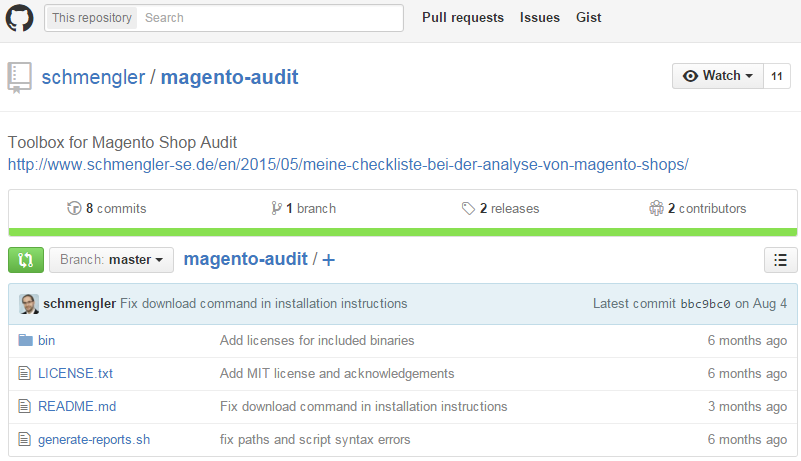
Task: Open latest commit message about download command
Action: (x=264, y=304)
